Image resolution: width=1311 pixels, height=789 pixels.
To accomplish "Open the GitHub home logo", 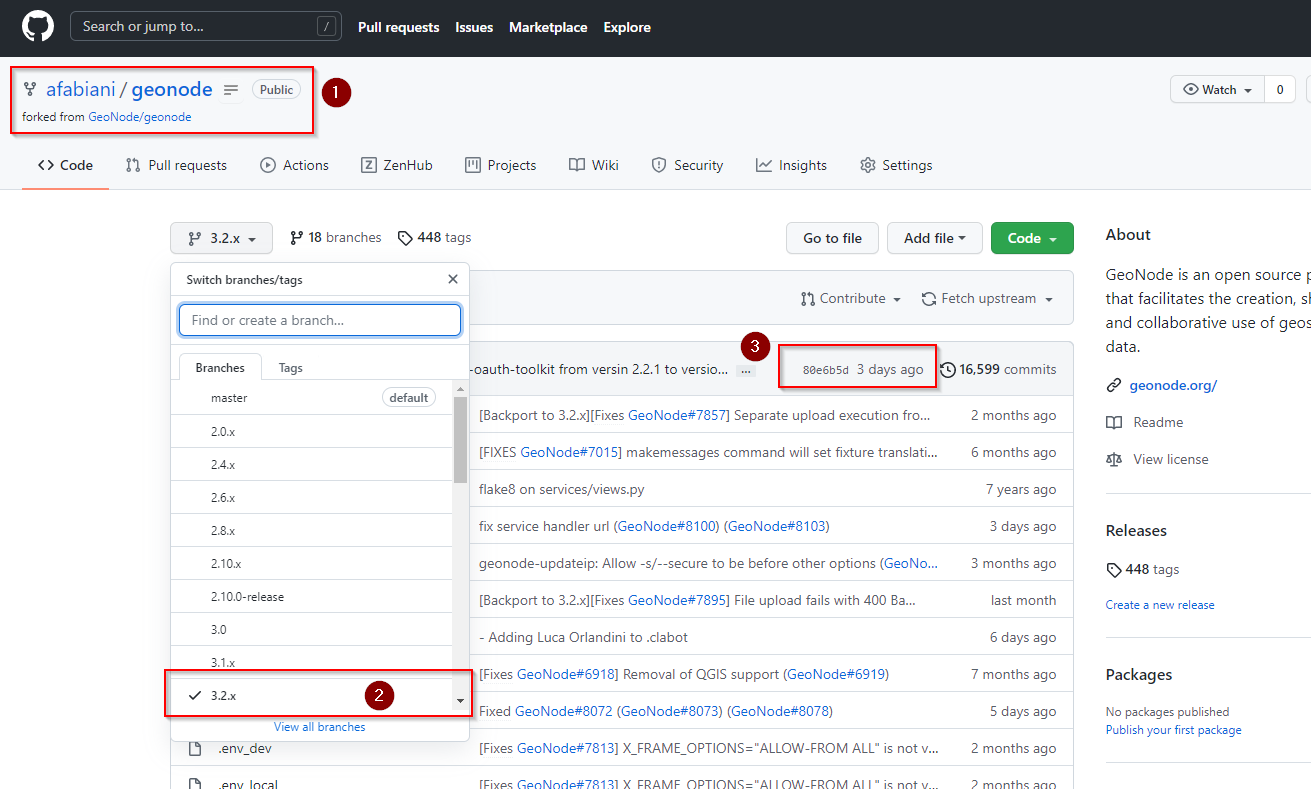I will [38, 27].
